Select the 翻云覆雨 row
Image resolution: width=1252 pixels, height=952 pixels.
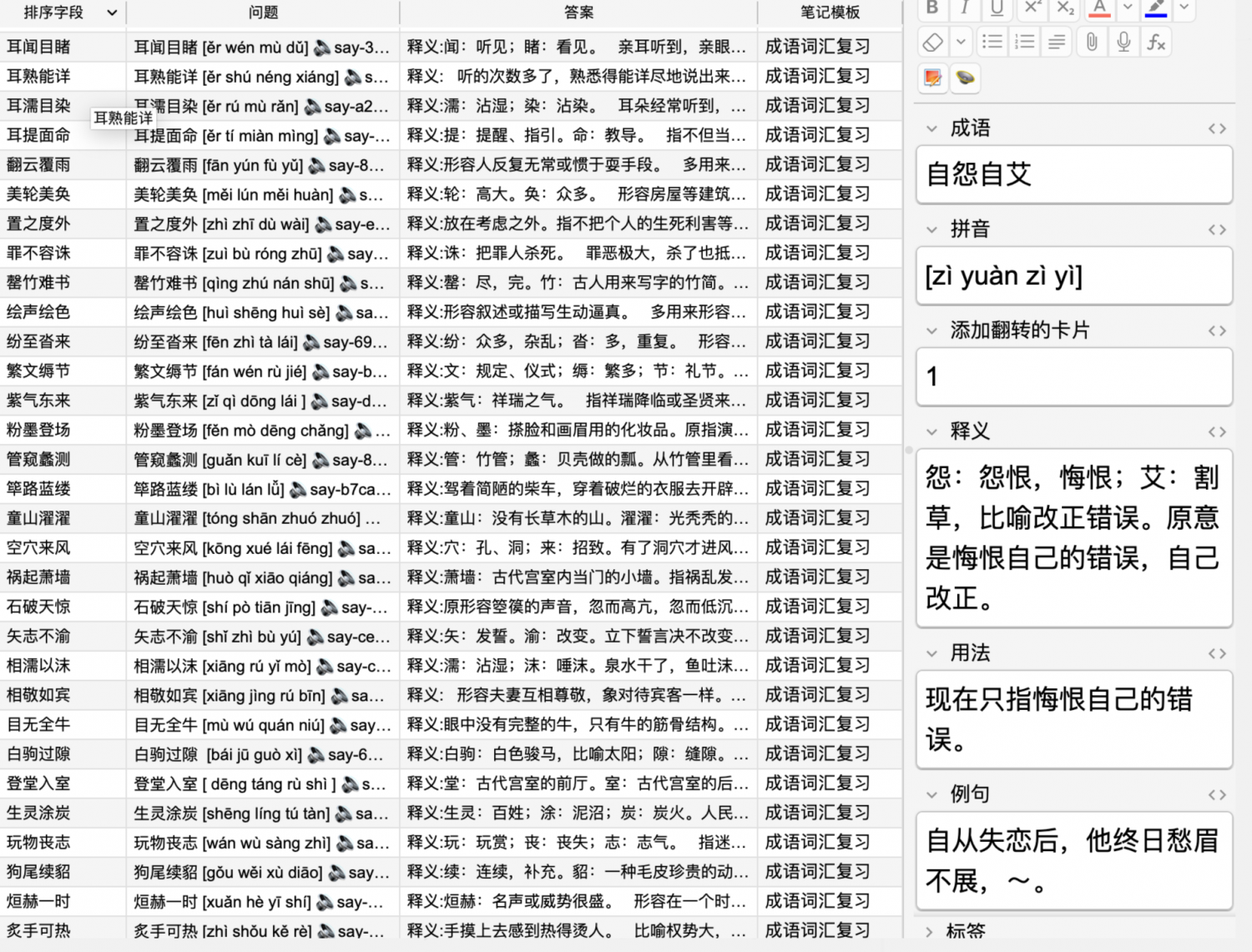[451, 164]
